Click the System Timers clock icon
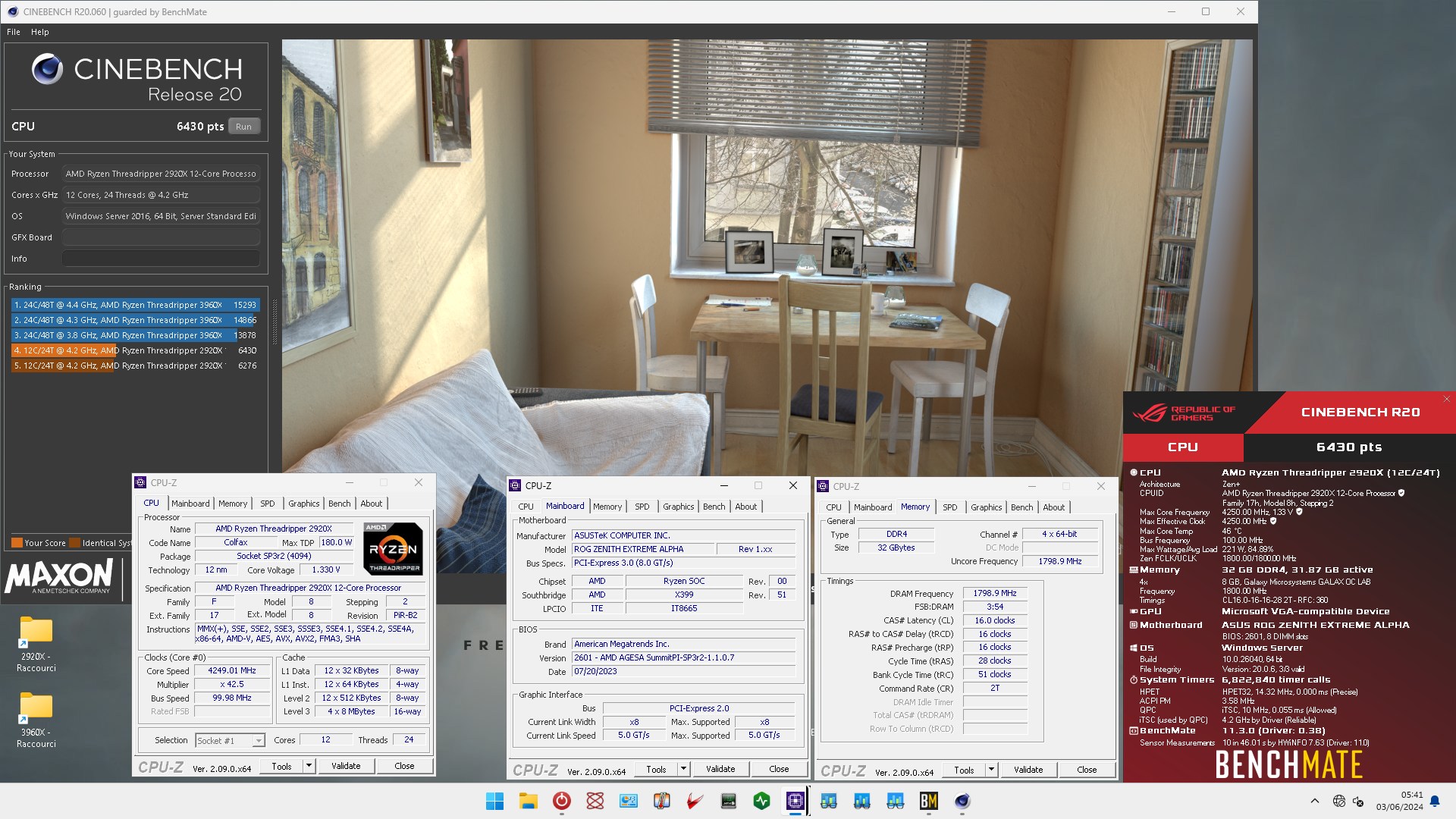 [x=1134, y=680]
